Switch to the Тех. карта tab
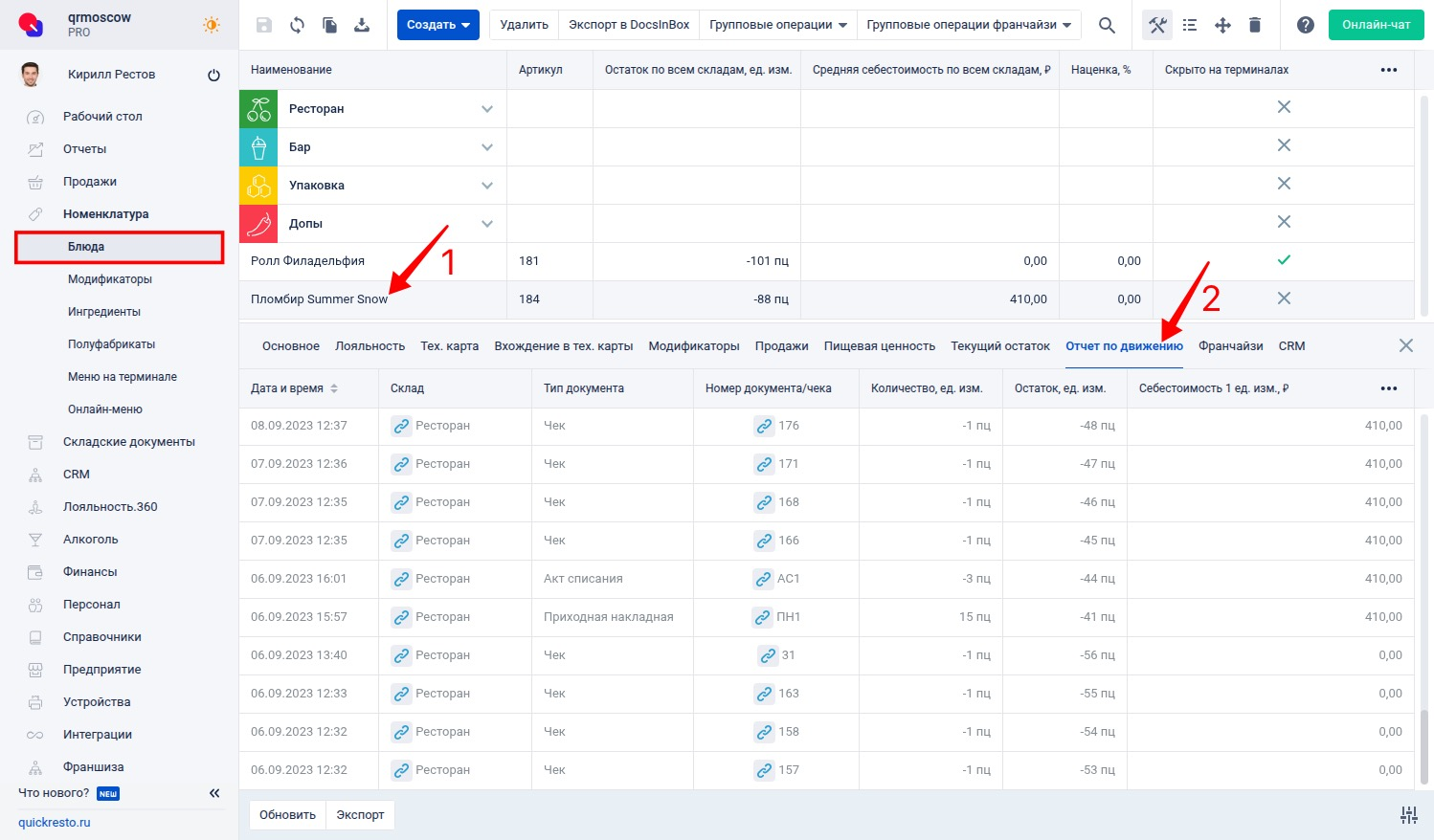 (450, 346)
